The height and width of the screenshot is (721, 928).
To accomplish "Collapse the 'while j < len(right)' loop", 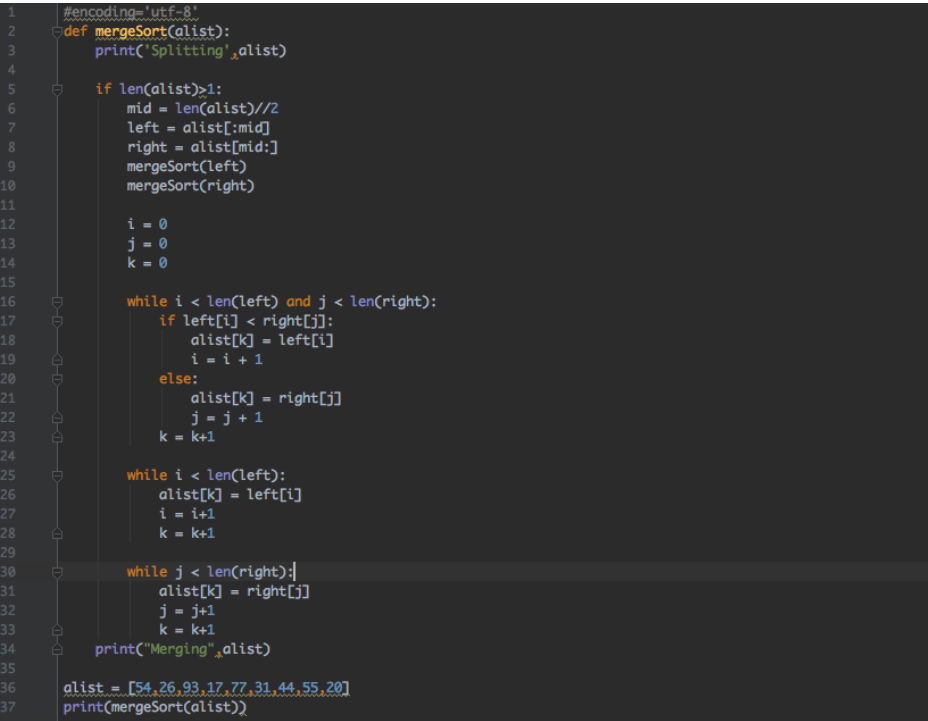I will 57,572.
